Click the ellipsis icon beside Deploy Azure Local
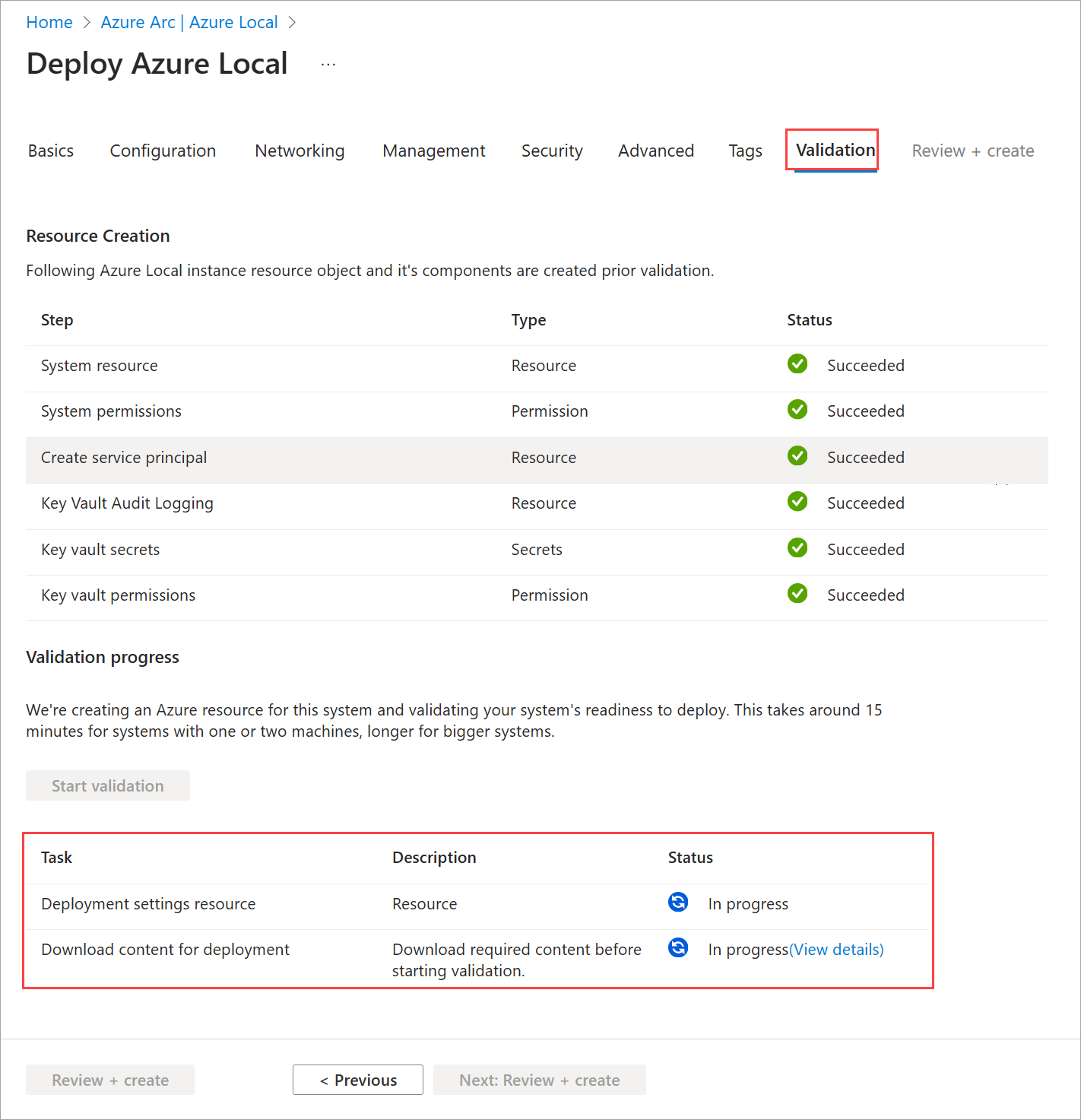 point(328,65)
